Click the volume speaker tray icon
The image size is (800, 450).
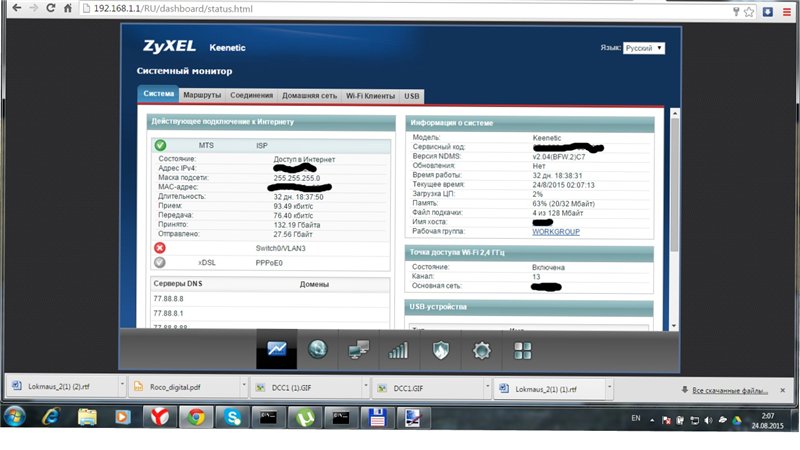pos(708,420)
